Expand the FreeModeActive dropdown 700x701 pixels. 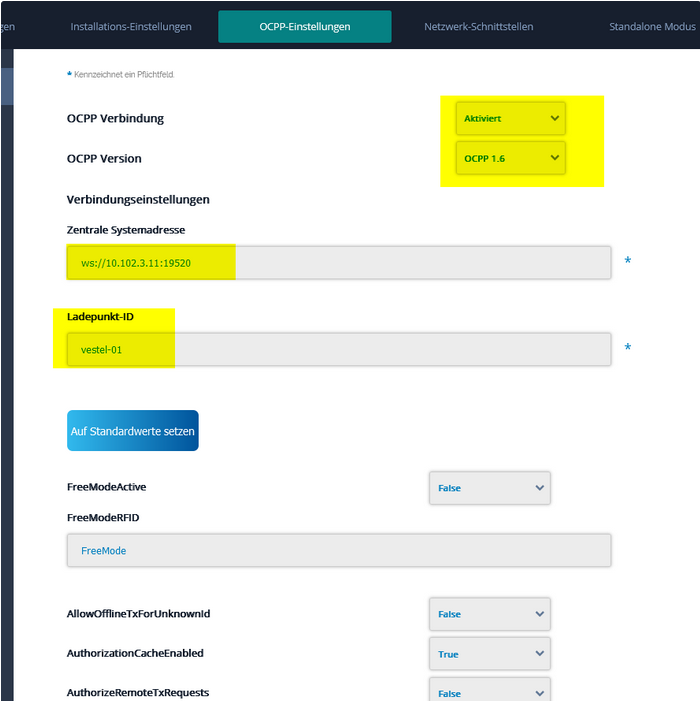(490, 488)
